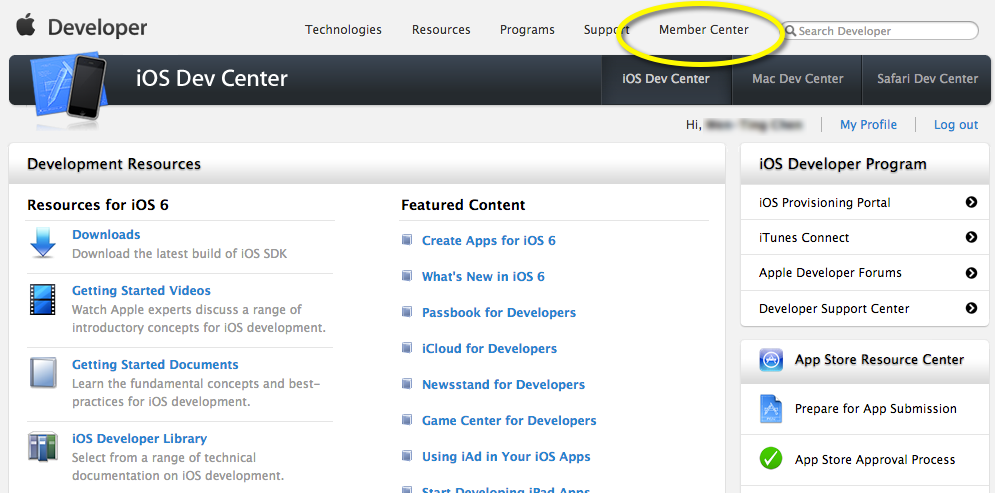Viewport: 995px width, 493px height.
Task: Click the Developer wordmark beside the Apple logo
Action: point(97,28)
